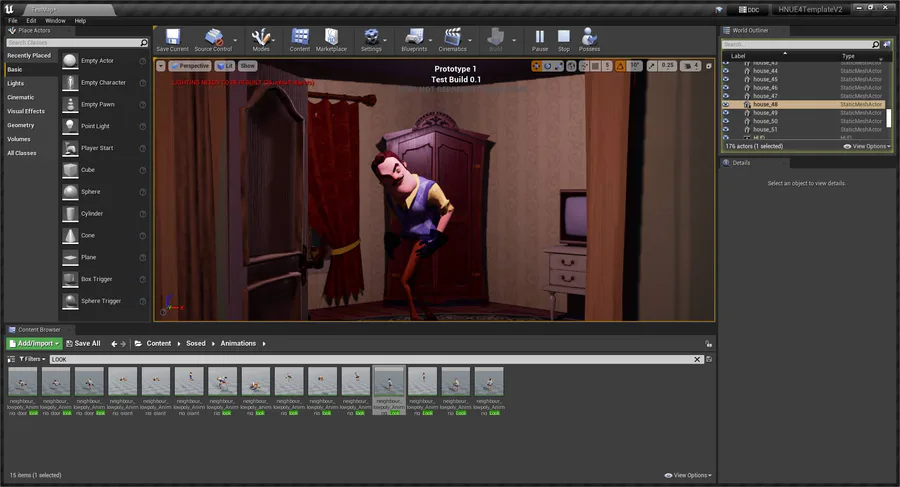The height and width of the screenshot is (487, 900).
Task: Toggle world/local coordinate system globe icon
Action: pyautogui.click(x=572, y=66)
